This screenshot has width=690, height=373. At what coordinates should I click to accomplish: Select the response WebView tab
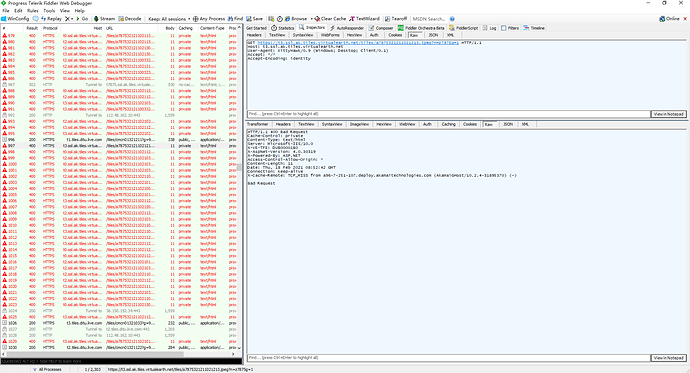407,124
